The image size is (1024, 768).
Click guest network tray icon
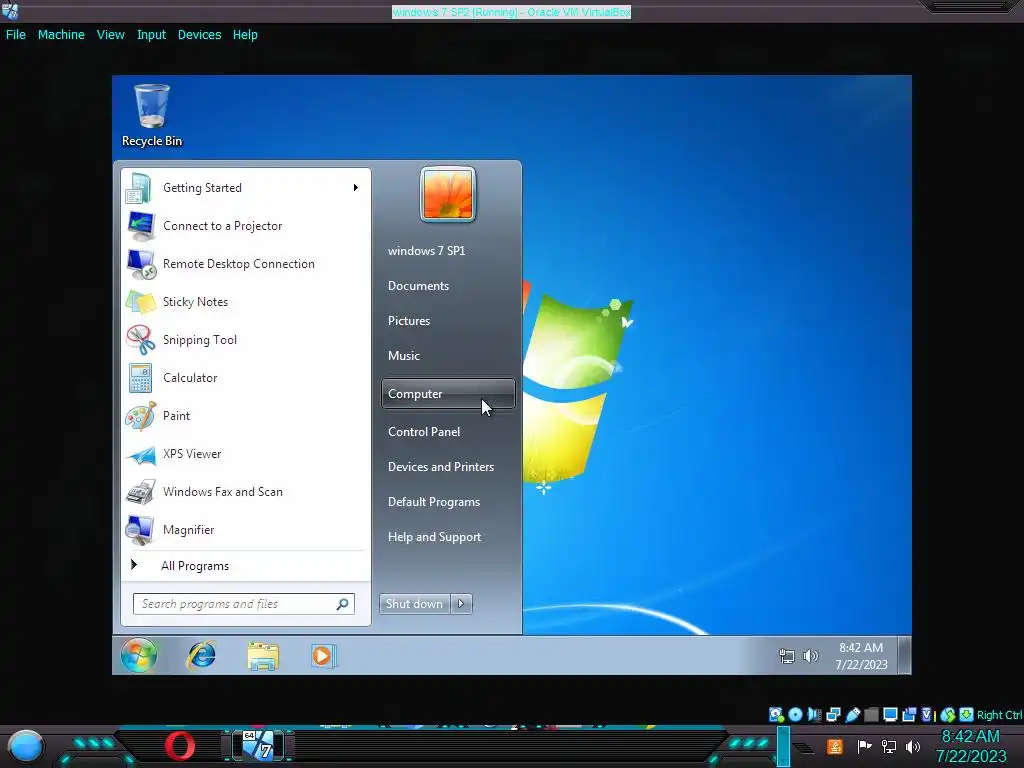click(x=787, y=656)
